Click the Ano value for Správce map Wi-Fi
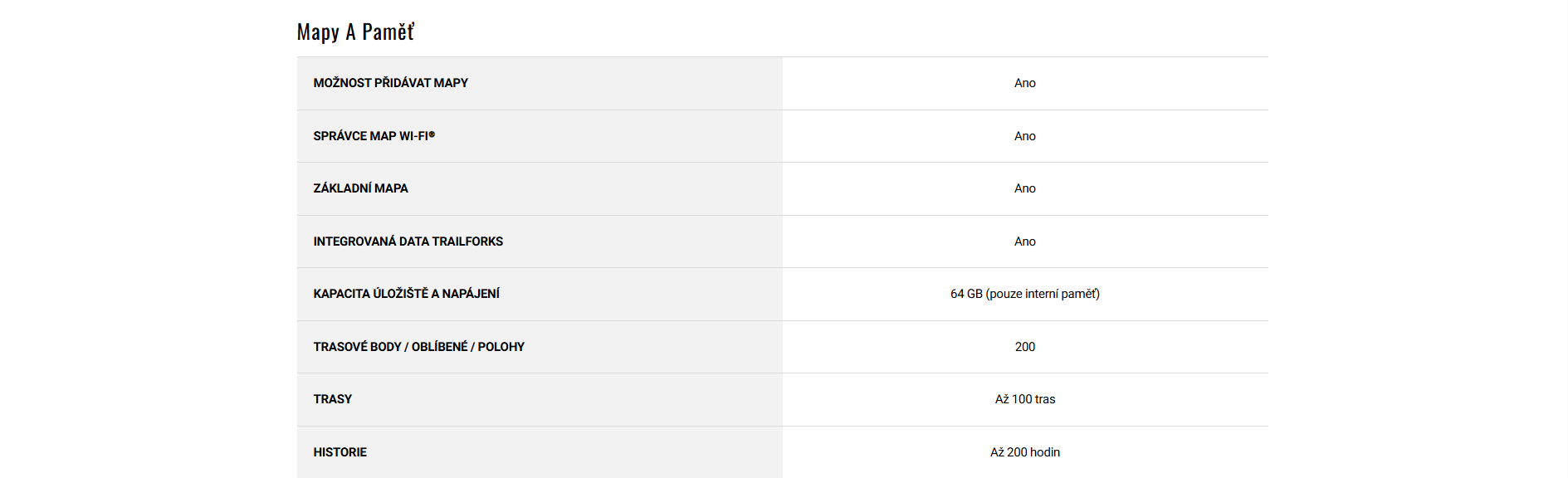1568x478 pixels. point(1024,136)
